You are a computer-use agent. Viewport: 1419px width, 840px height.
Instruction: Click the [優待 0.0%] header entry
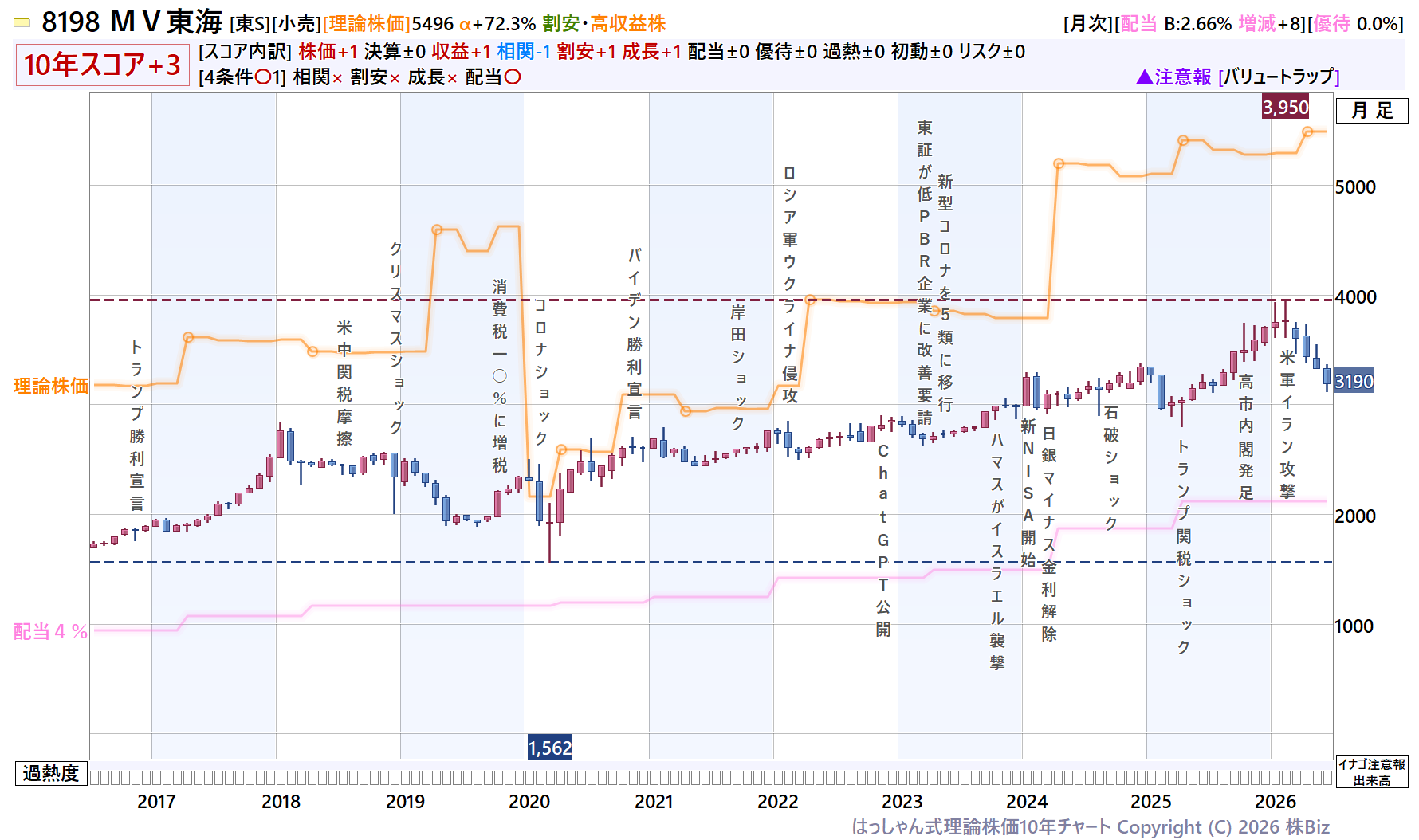[1355, 24]
